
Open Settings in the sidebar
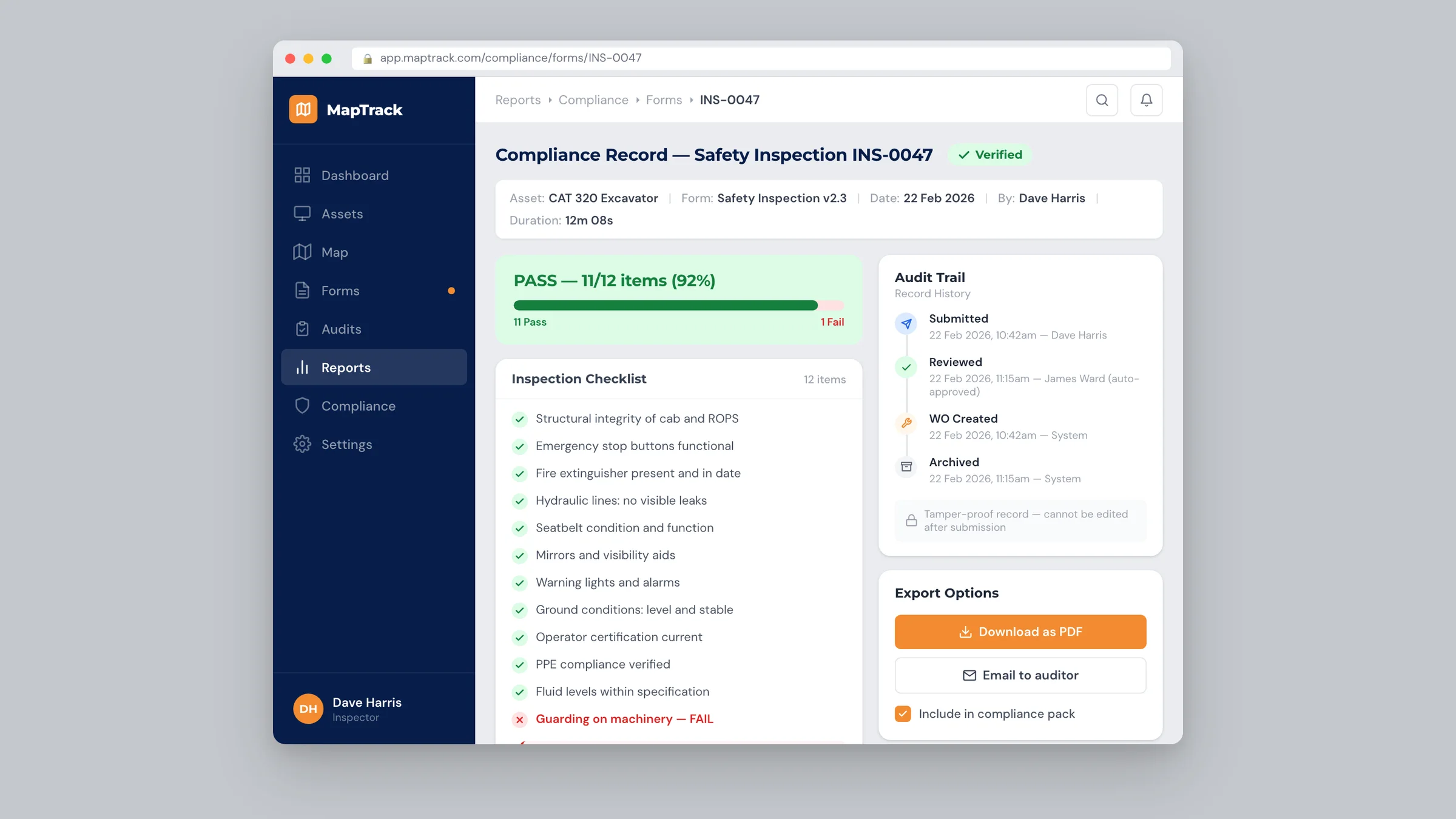[374, 444]
